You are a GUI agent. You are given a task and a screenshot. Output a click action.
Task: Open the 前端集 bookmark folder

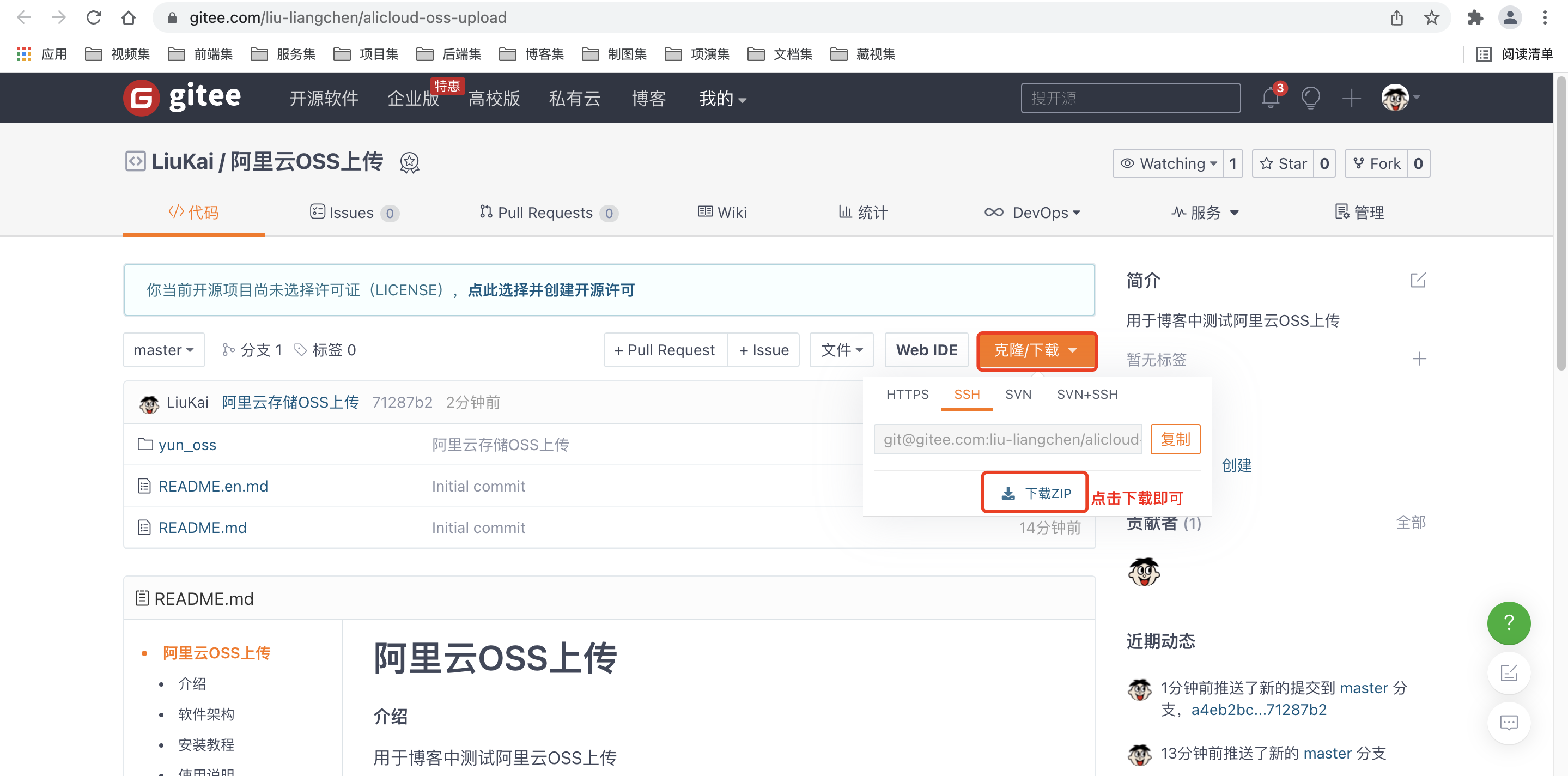[x=200, y=54]
